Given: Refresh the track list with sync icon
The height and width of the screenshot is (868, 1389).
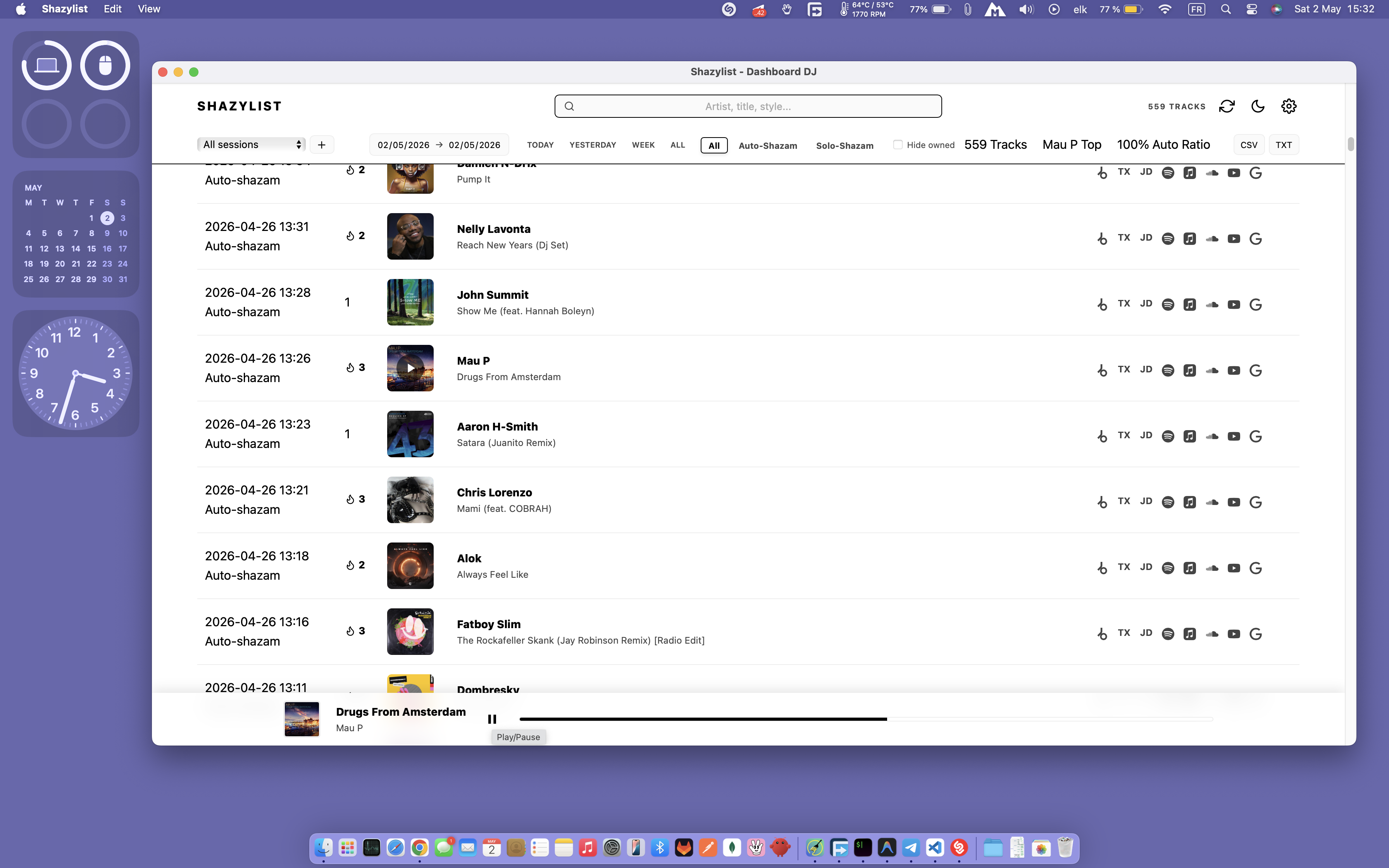Looking at the screenshot, I should (x=1227, y=106).
